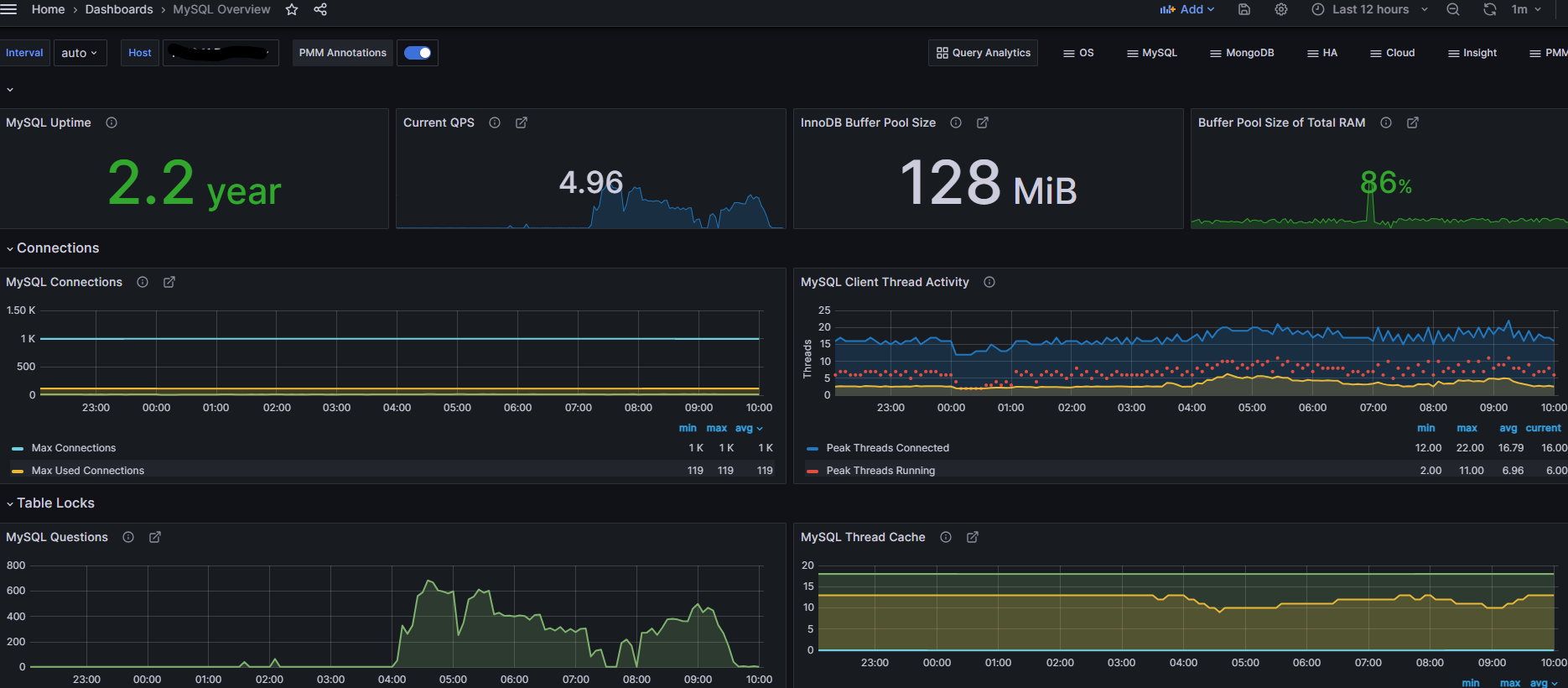Image resolution: width=1568 pixels, height=688 pixels.
Task: Show info for Current QPS panel
Action: click(x=495, y=122)
